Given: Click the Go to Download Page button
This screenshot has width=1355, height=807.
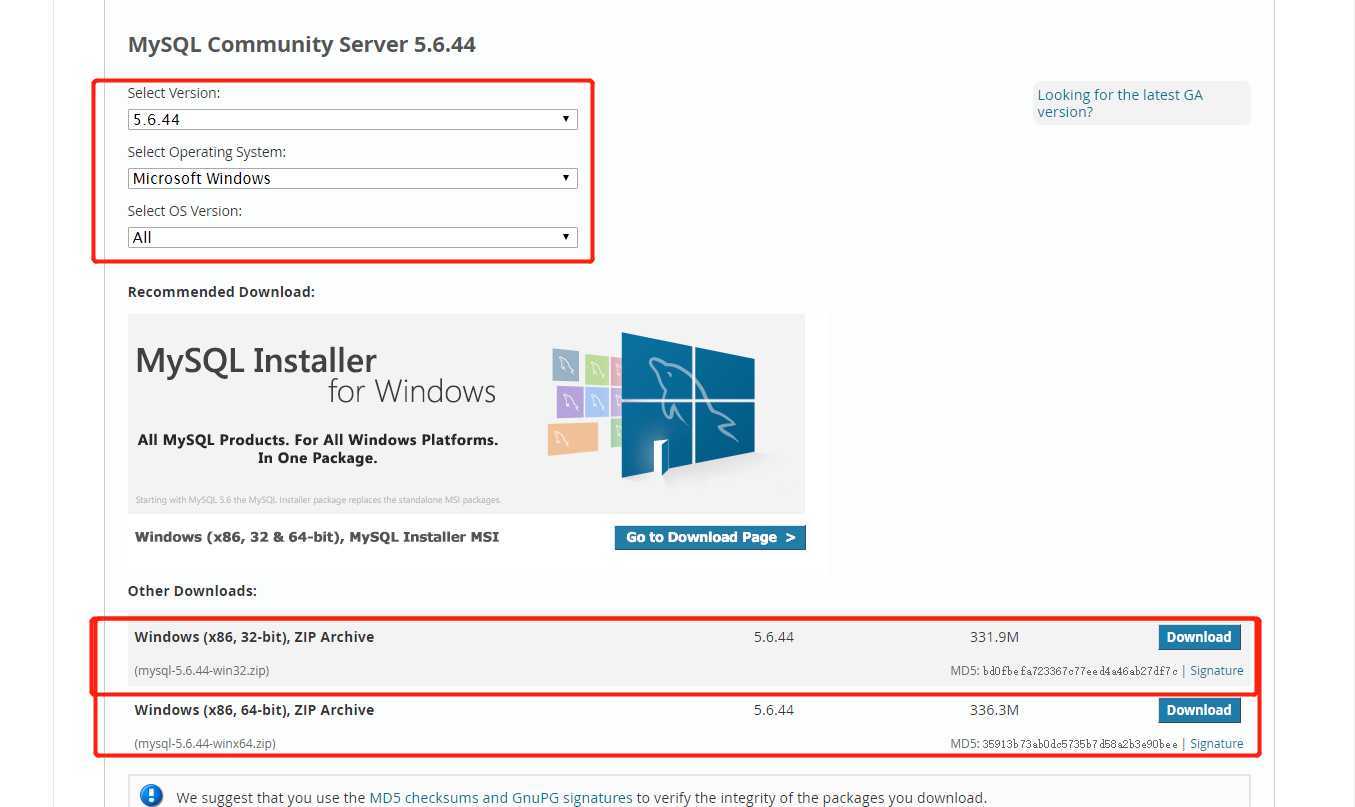Looking at the screenshot, I should 710,537.
